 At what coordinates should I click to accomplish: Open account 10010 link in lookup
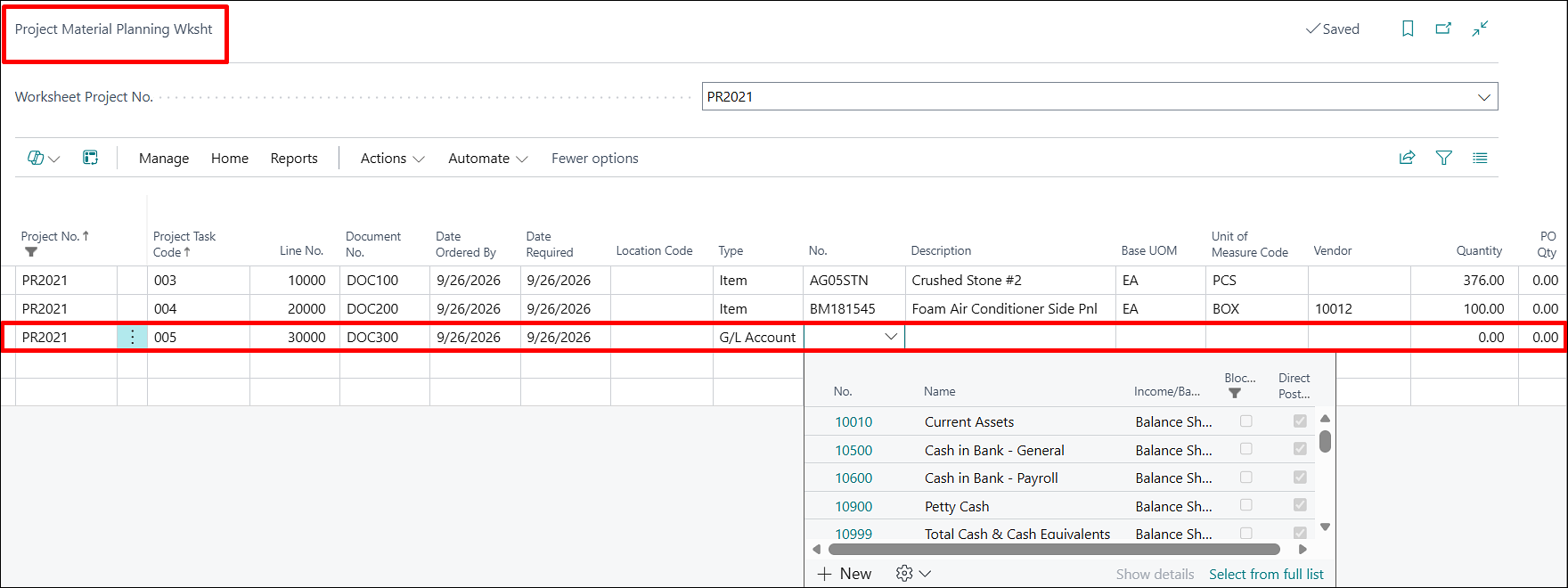coord(853,421)
